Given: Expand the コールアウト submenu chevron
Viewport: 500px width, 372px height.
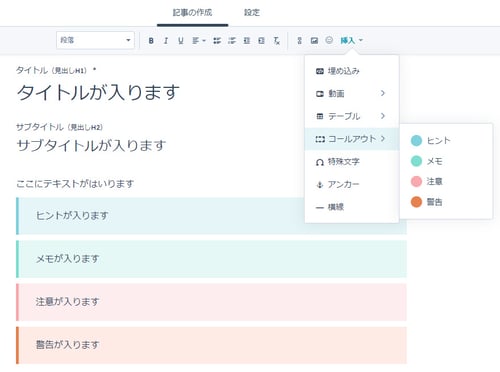Looking at the screenshot, I should click(383, 139).
